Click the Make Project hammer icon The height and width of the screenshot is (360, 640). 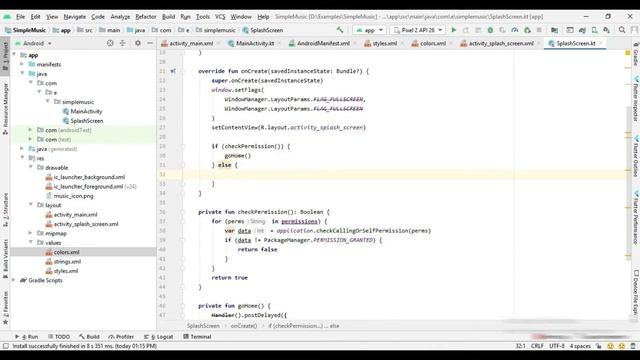click(x=340, y=30)
